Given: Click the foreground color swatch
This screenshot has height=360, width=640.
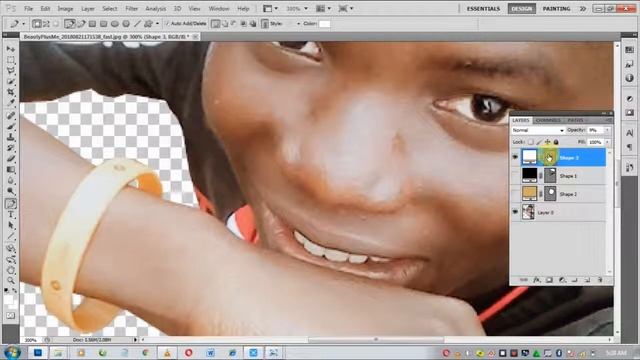Looking at the screenshot, I should click(9, 300).
